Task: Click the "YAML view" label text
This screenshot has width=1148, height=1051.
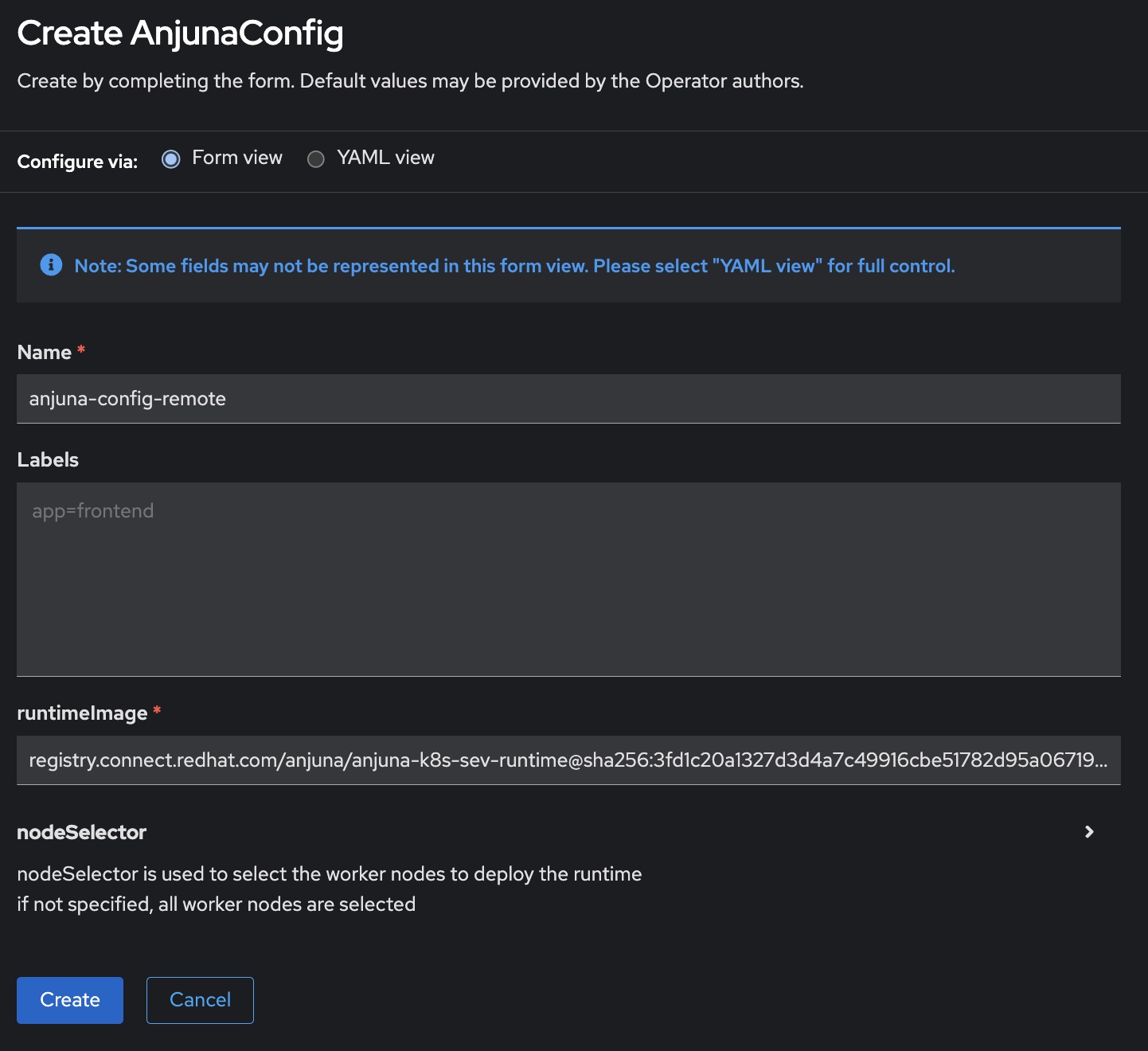Action: coord(385,158)
